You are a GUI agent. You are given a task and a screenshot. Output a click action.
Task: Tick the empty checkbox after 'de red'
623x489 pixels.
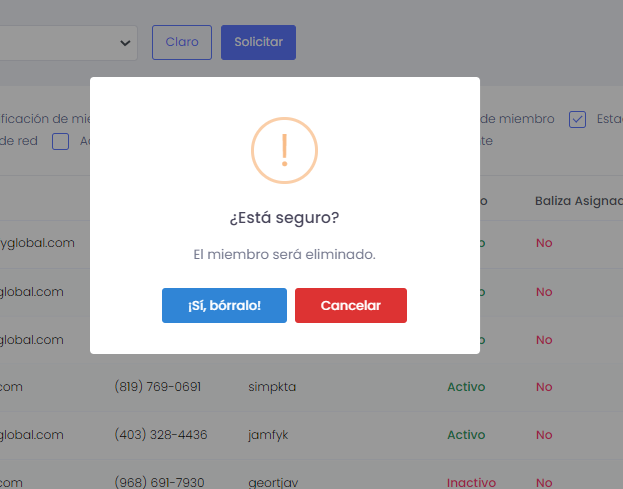tap(60, 141)
